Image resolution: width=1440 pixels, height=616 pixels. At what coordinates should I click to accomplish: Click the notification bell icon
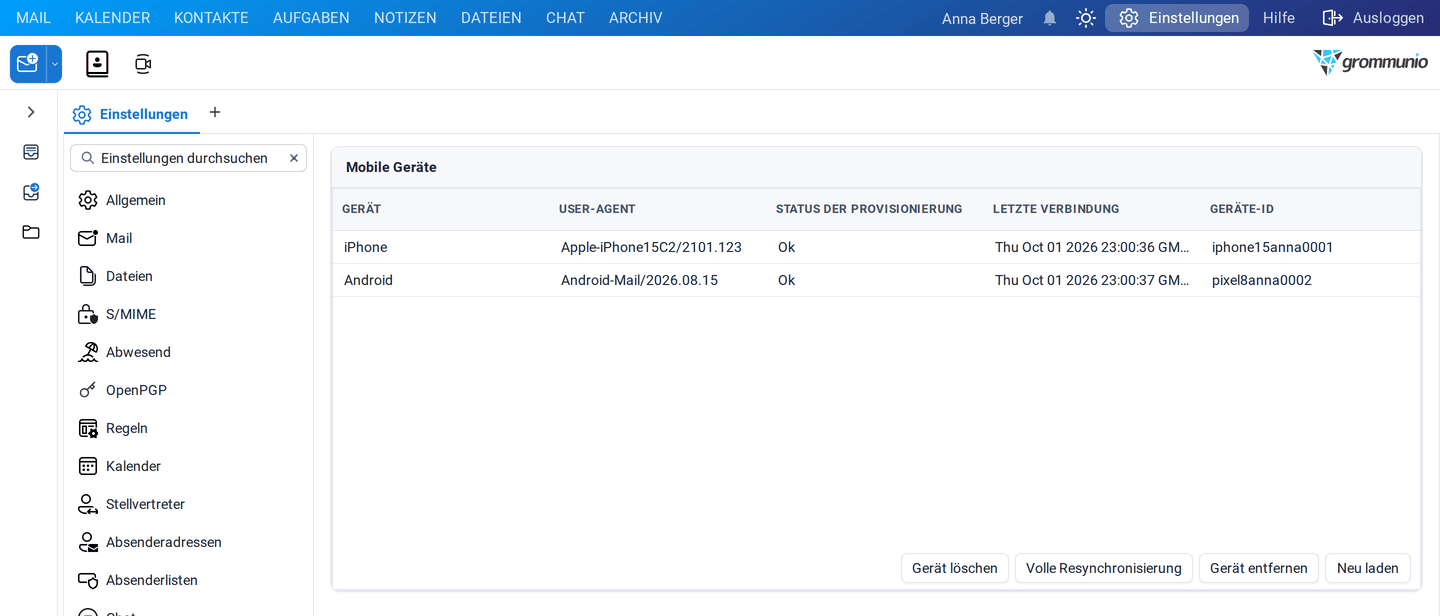coord(1049,18)
